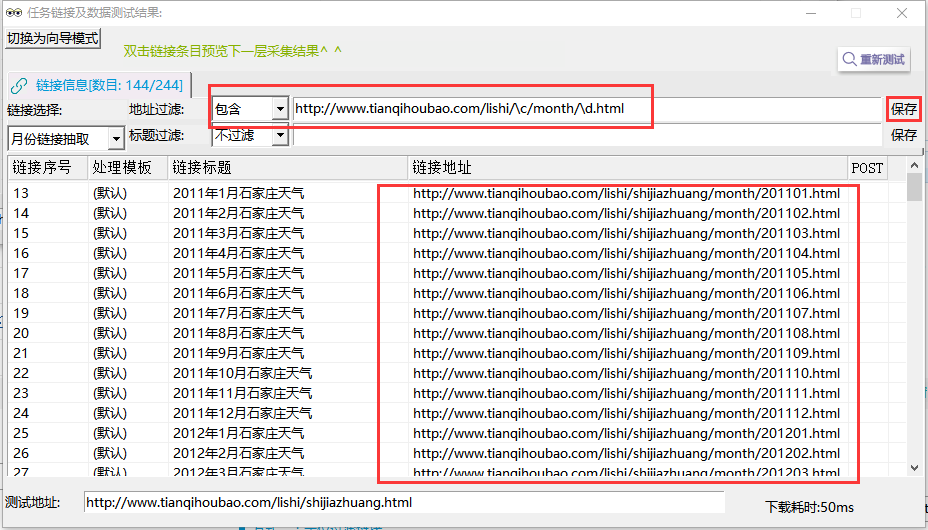Expand the 月份链接抽取 link selection dropdown
The height and width of the screenshot is (530, 928).
pos(116,138)
